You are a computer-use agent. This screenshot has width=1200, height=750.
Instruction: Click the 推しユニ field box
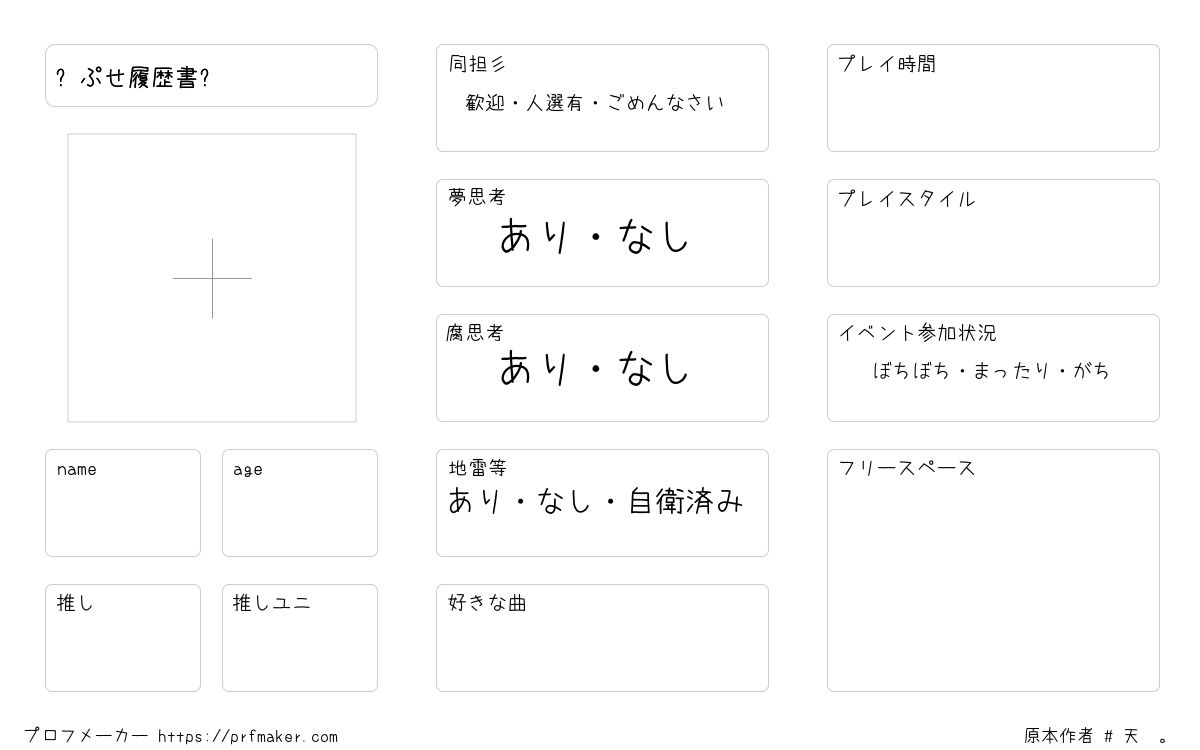tap(300, 638)
